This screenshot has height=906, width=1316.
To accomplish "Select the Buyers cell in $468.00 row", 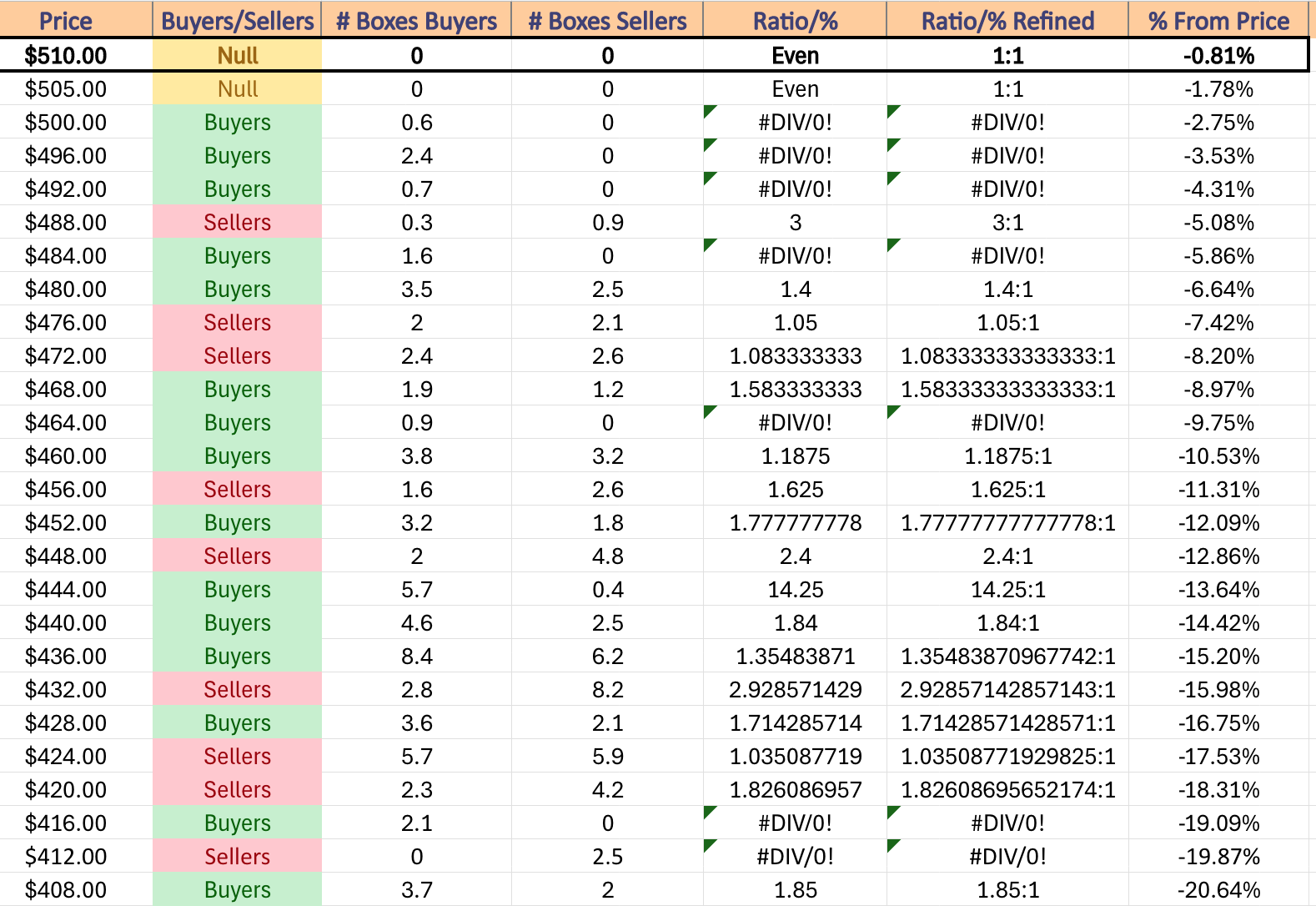I will (237, 389).
